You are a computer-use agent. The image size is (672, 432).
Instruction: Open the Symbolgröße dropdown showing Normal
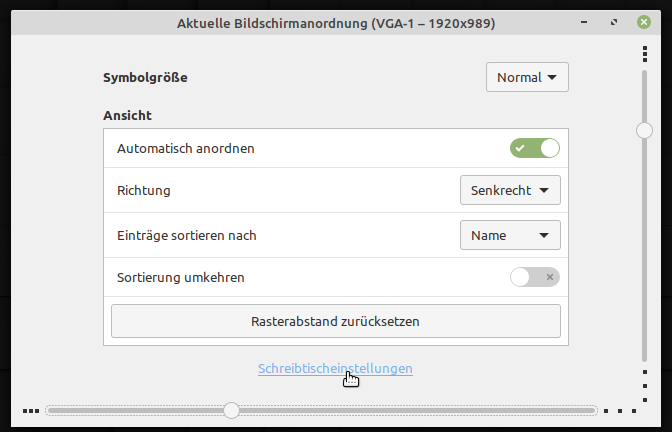[527, 77]
